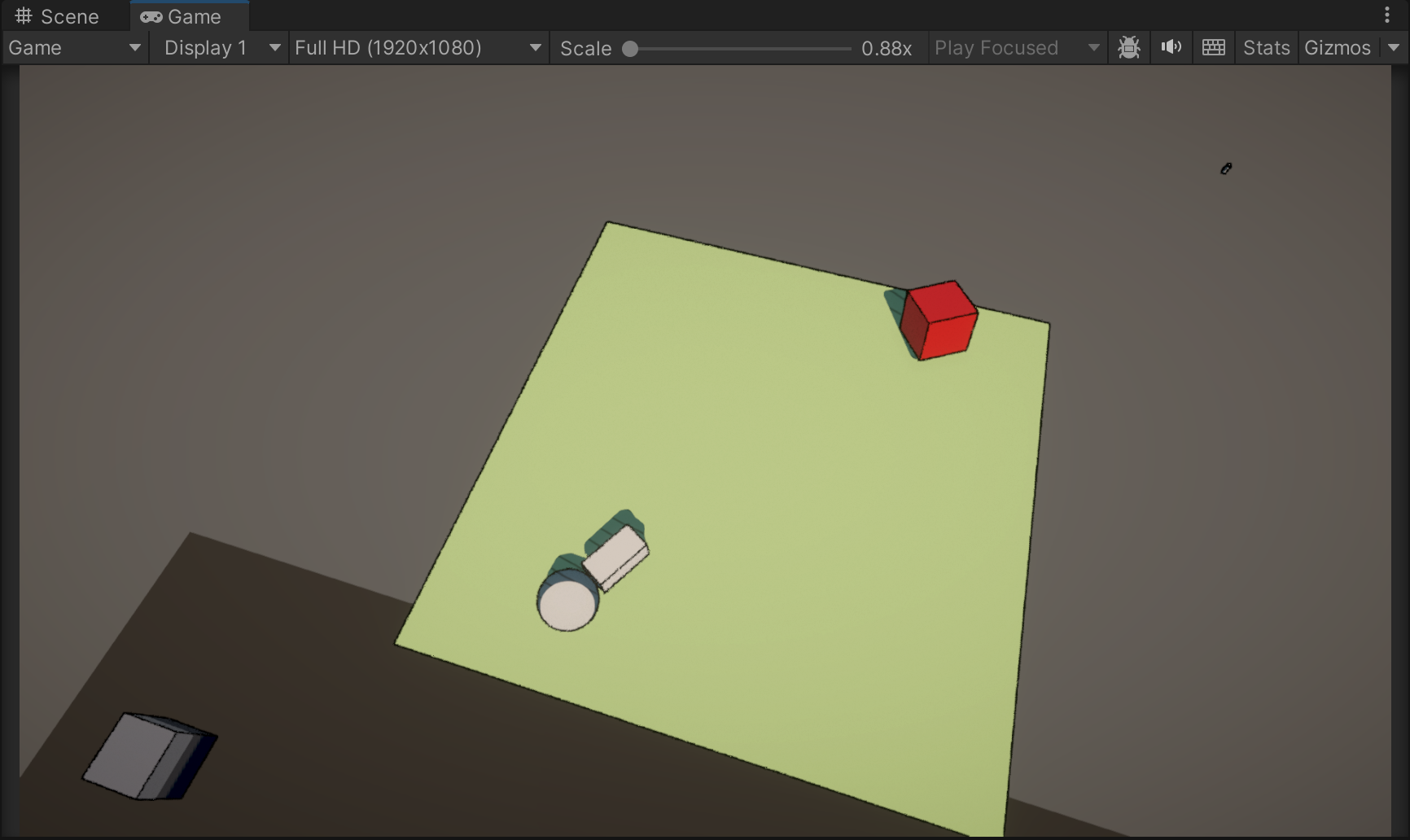Click the white cylinder on the plane
Viewport: 1410px width, 840px height.
pos(567,604)
